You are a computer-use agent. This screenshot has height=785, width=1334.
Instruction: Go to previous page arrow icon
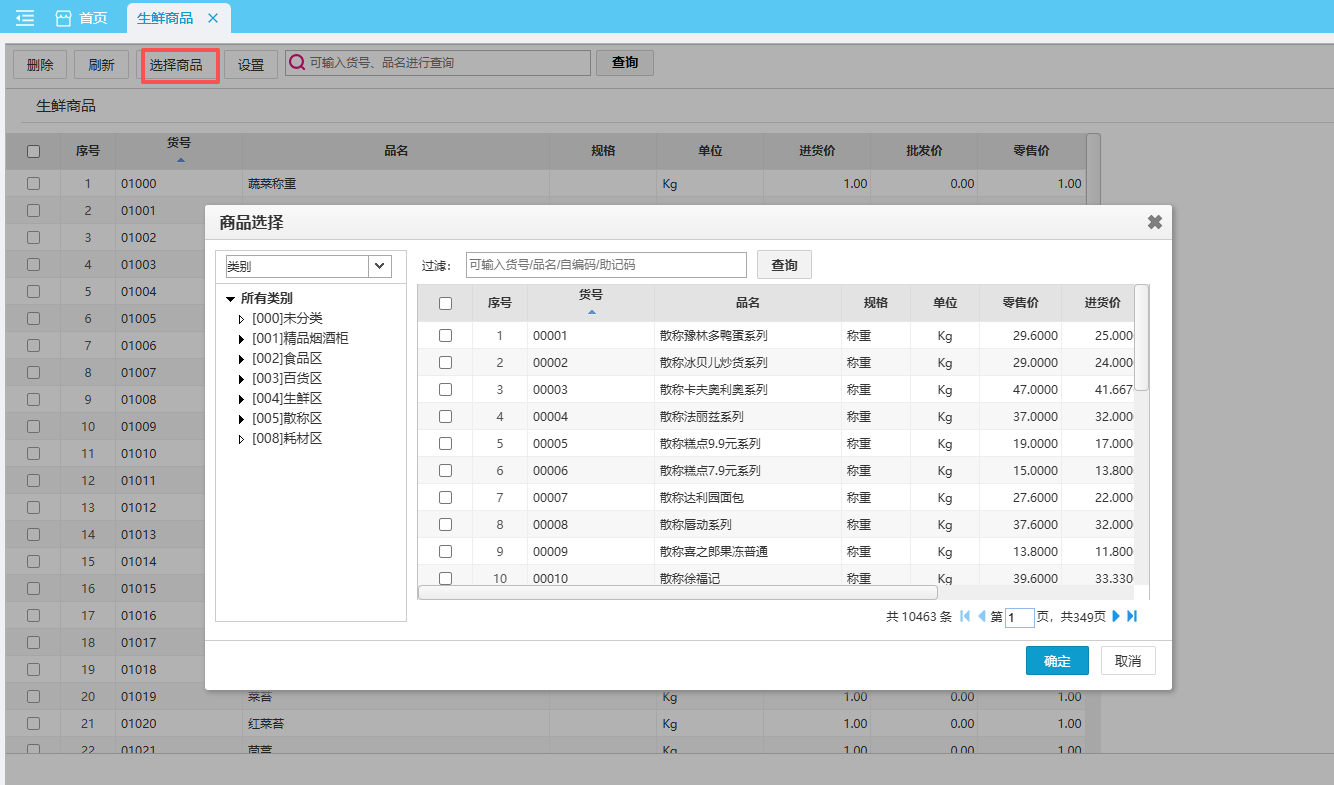click(981, 617)
